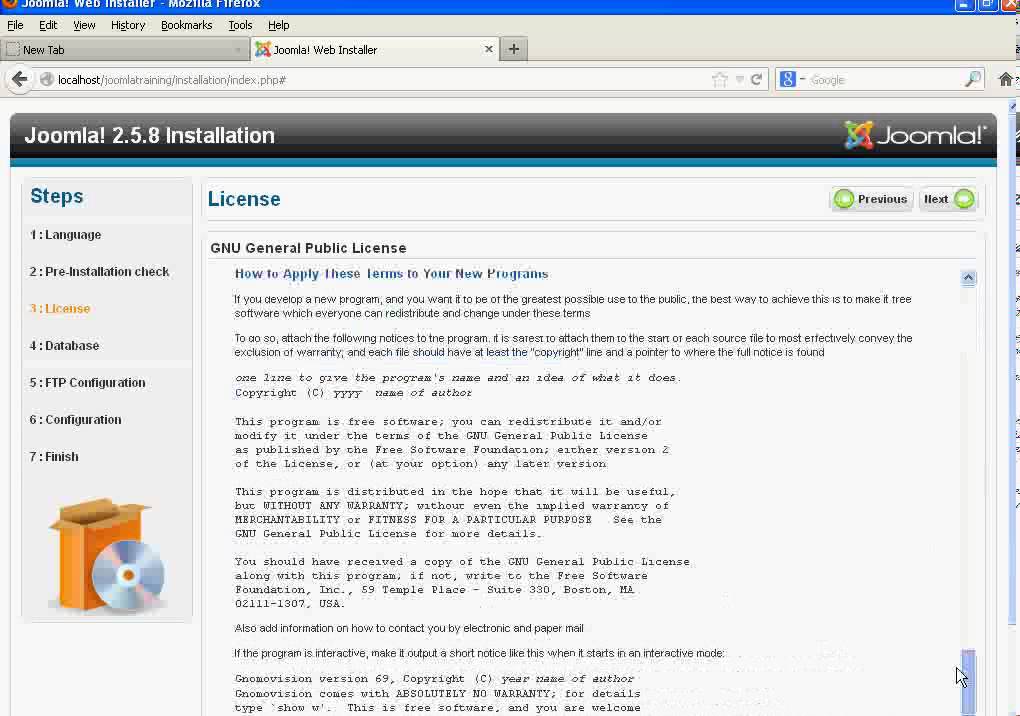
Task: Click the License page heading
Action: point(244,199)
